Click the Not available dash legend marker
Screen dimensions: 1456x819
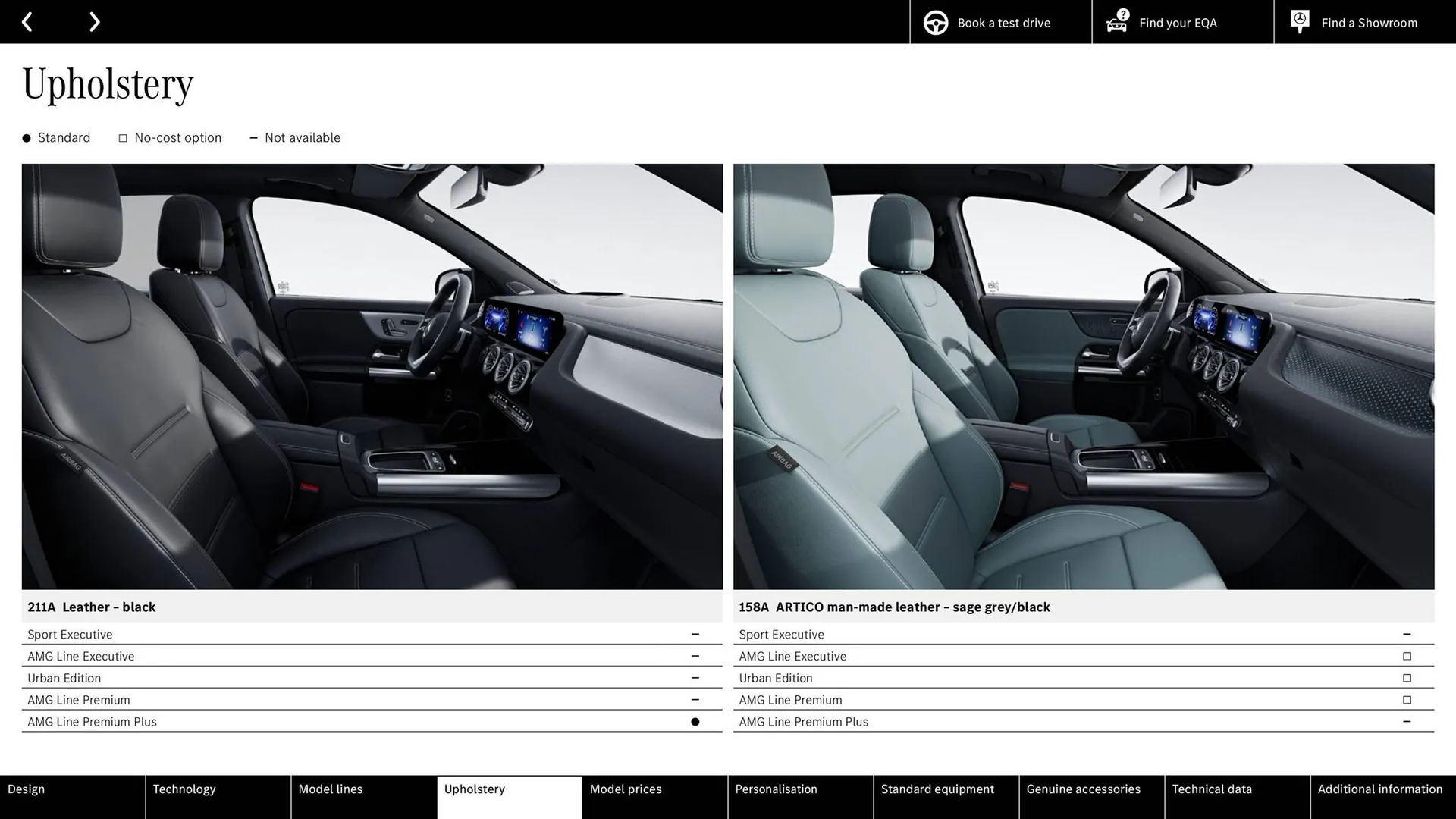click(255, 137)
